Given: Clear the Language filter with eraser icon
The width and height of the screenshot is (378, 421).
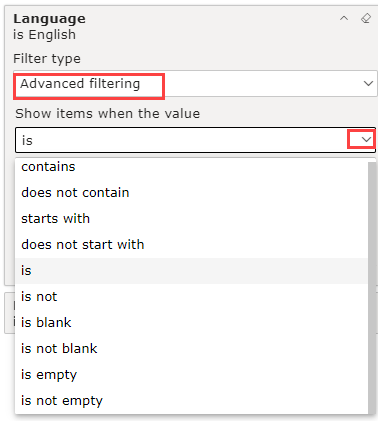Looking at the screenshot, I should tap(366, 18).
